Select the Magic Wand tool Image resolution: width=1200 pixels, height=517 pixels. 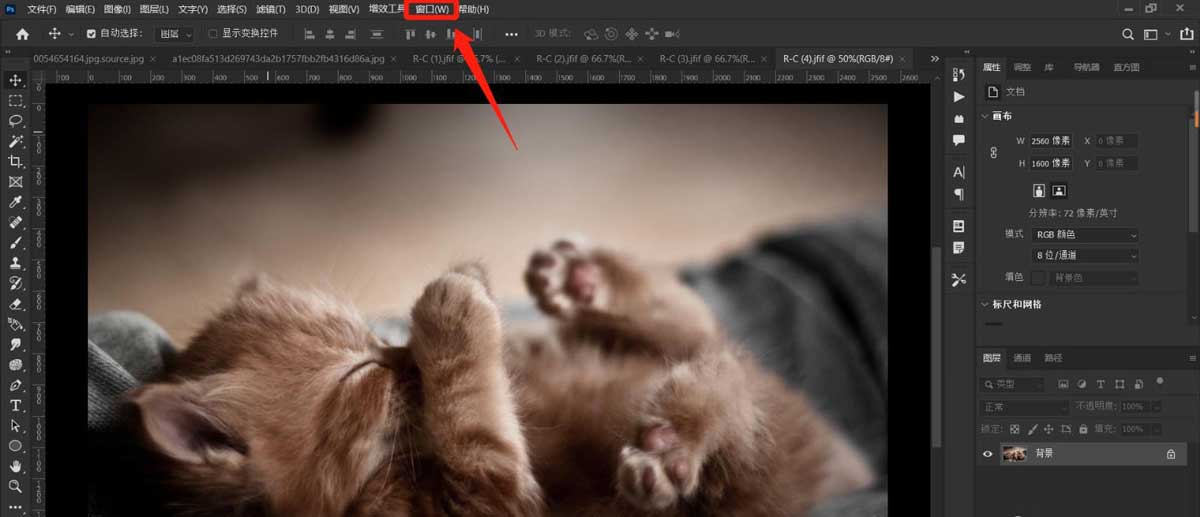pos(15,141)
